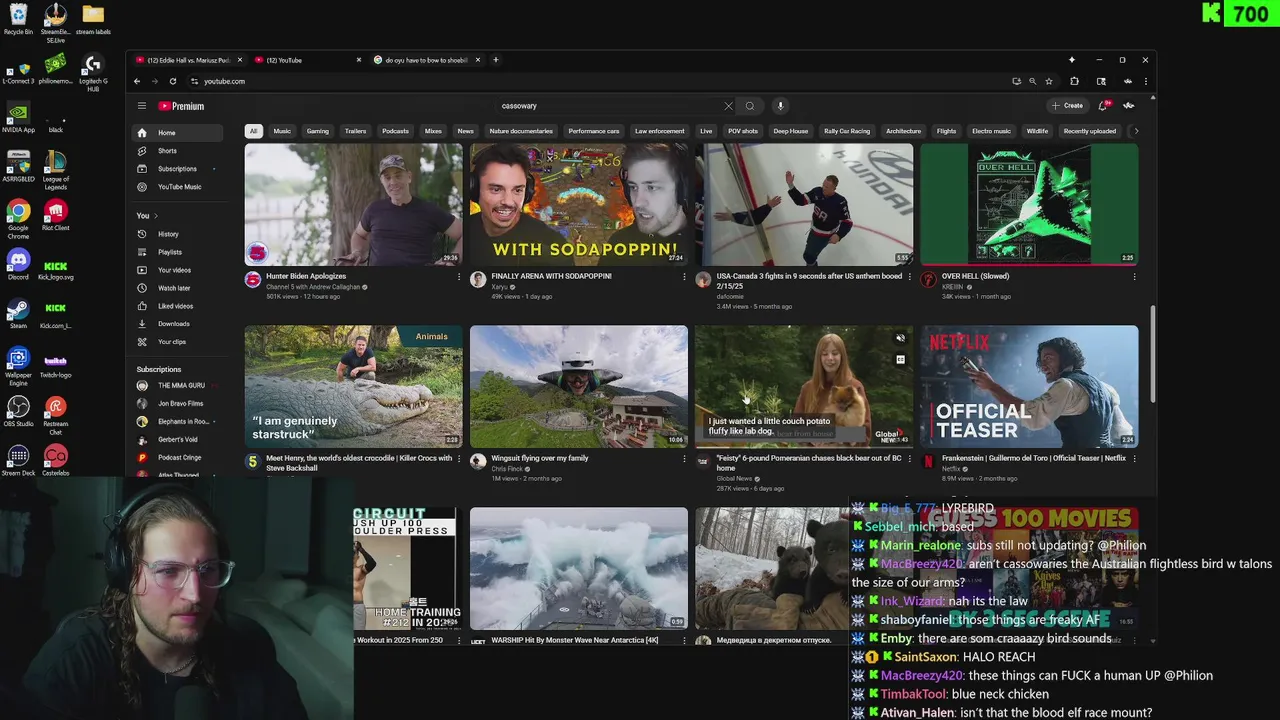The width and height of the screenshot is (1280, 720).
Task: Clear the 'cassowary' search text with X
Action: click(x=728, y=106)
